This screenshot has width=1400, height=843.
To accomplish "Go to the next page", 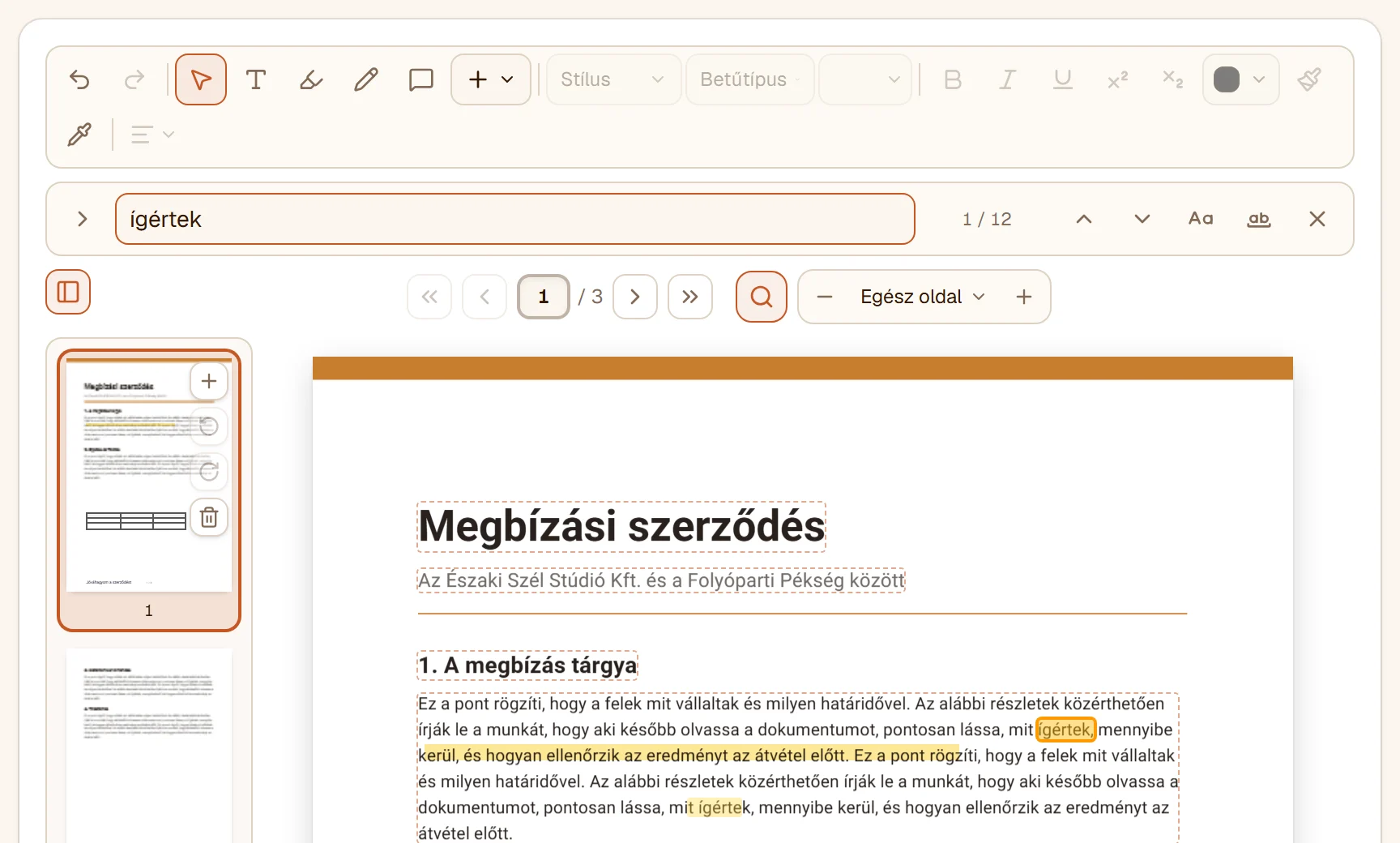I will (x=635, y=297).
